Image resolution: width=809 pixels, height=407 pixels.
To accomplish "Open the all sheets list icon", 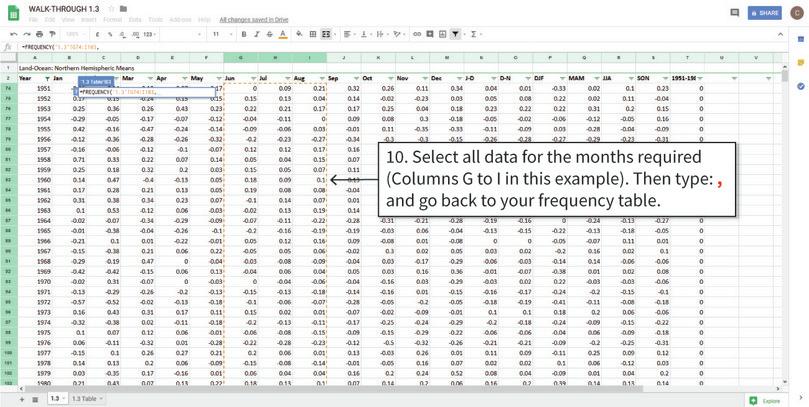I will point(35,399).
